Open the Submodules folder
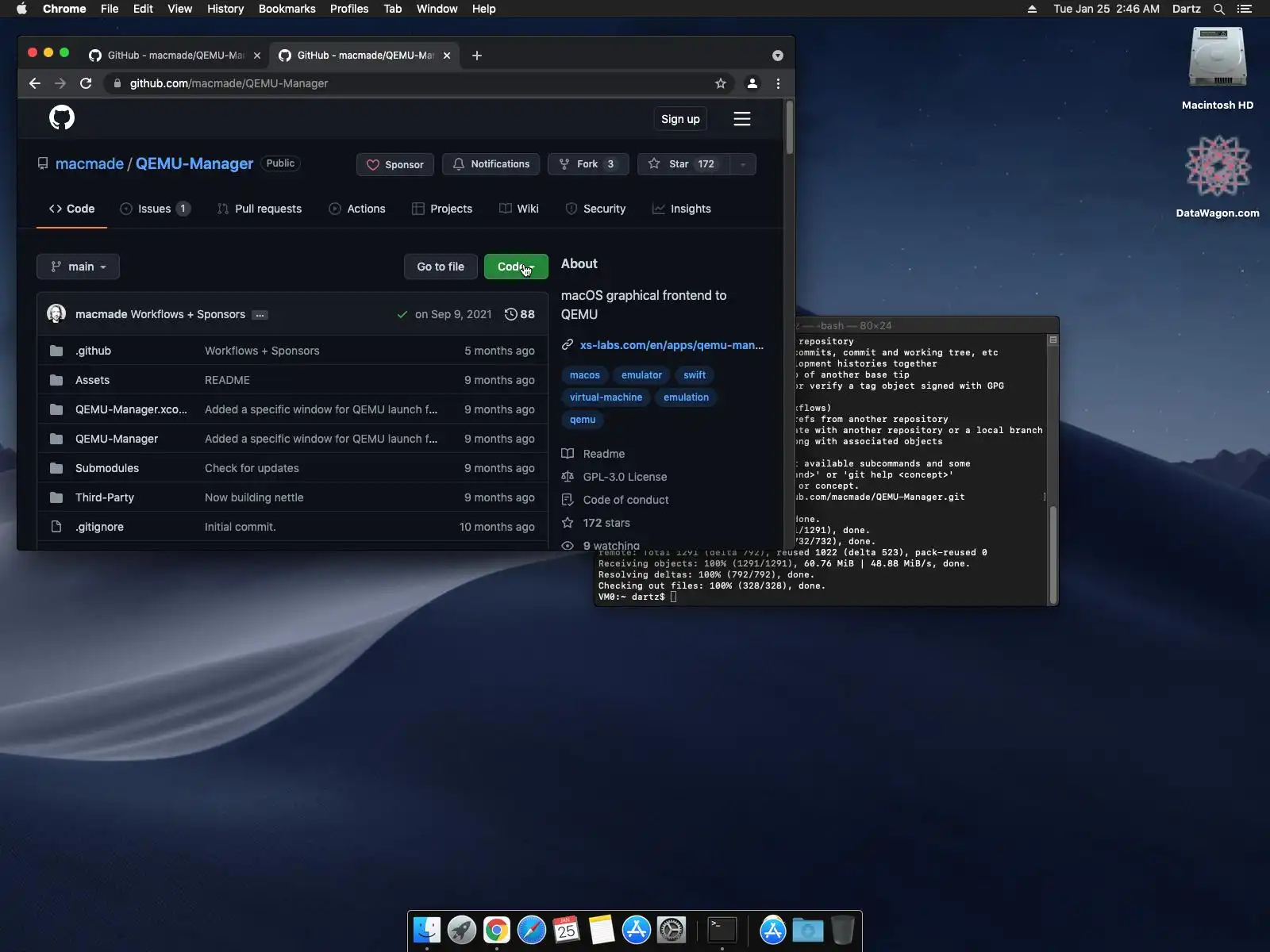This screenshot has height=952, width=1270. 107,468
